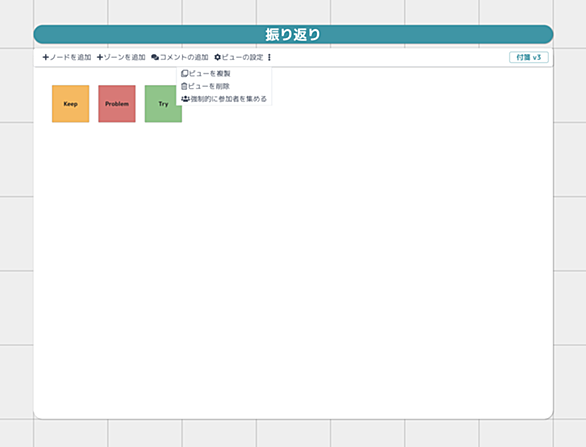The image size is (586, 447).
Task: Choose ノードを追加 in toolbar
Action: [x=67, y=57]
